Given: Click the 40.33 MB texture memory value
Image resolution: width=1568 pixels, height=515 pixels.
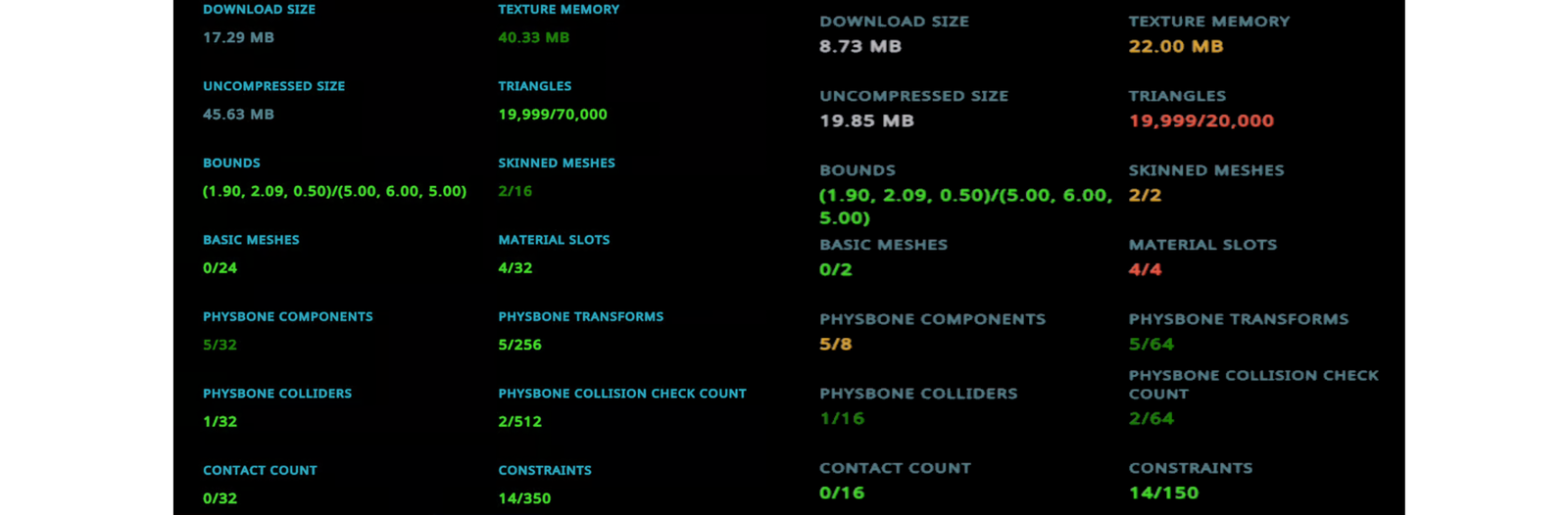Looking at the screenshot, I should point(533,37).
